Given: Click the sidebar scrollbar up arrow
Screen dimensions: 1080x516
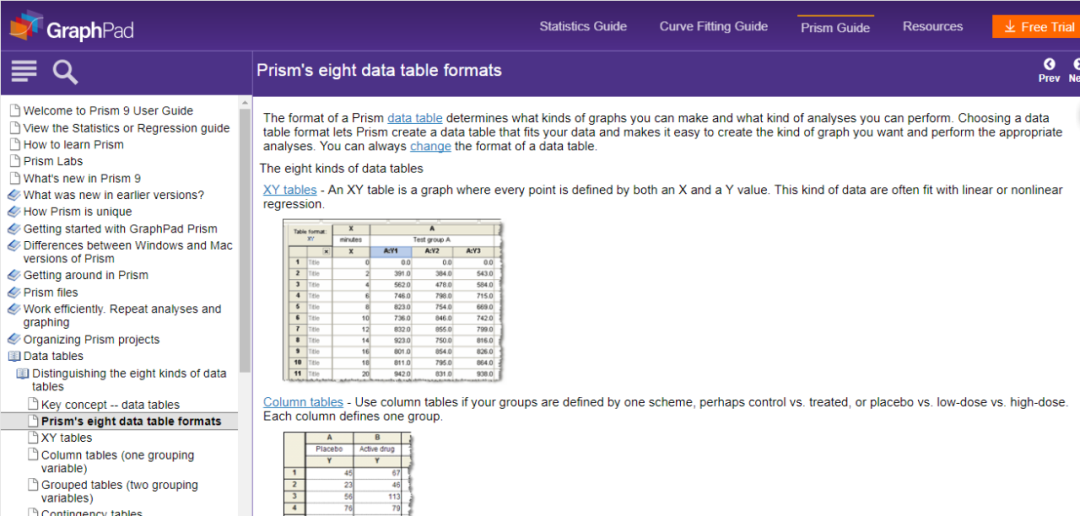Looking at the screenshot, I should 245,103.
